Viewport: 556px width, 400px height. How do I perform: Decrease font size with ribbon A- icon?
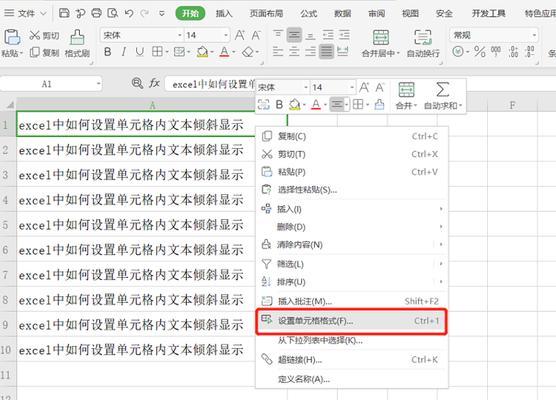(x=256, y=35)
